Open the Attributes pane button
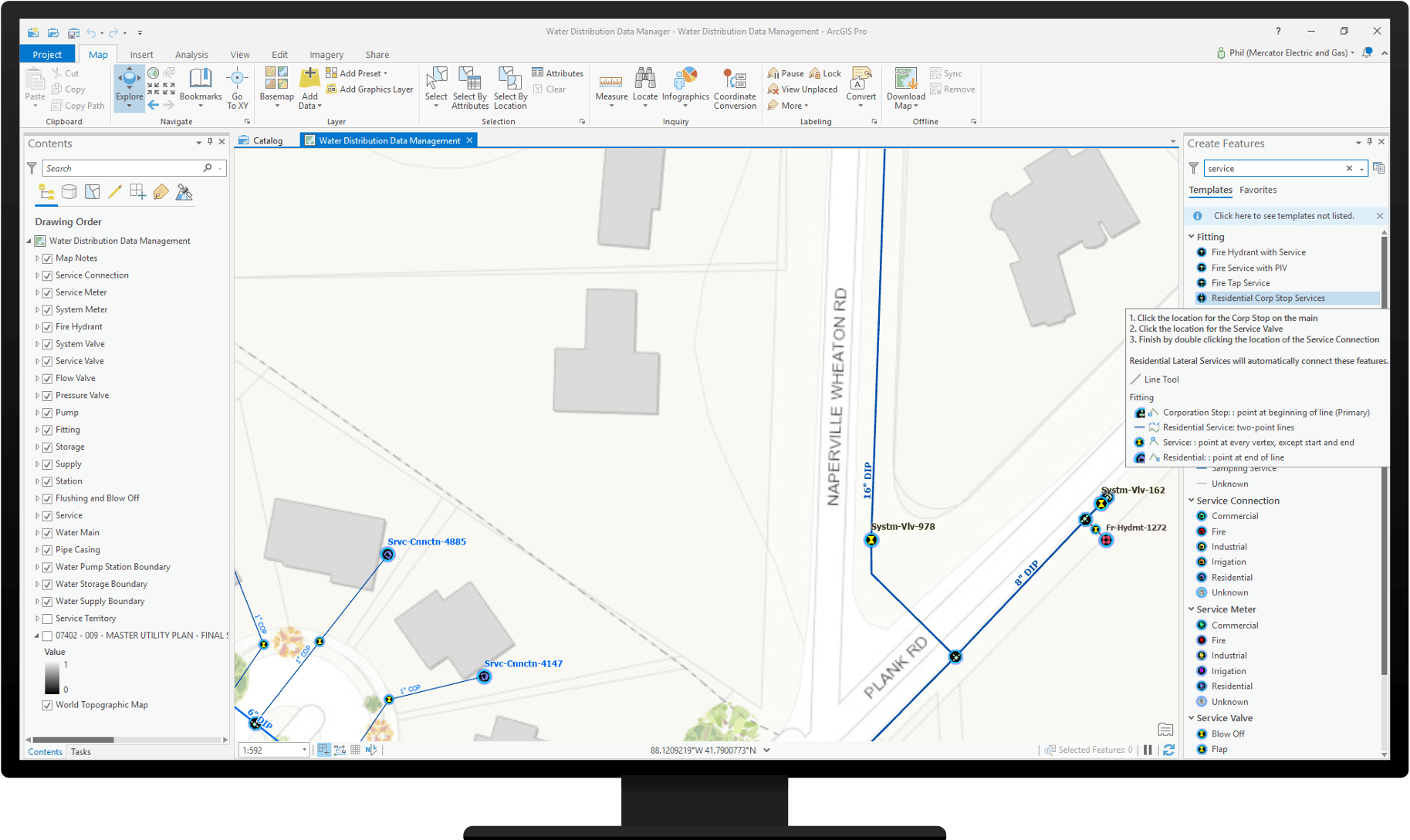1410x840 pixels. coord(557,73)
